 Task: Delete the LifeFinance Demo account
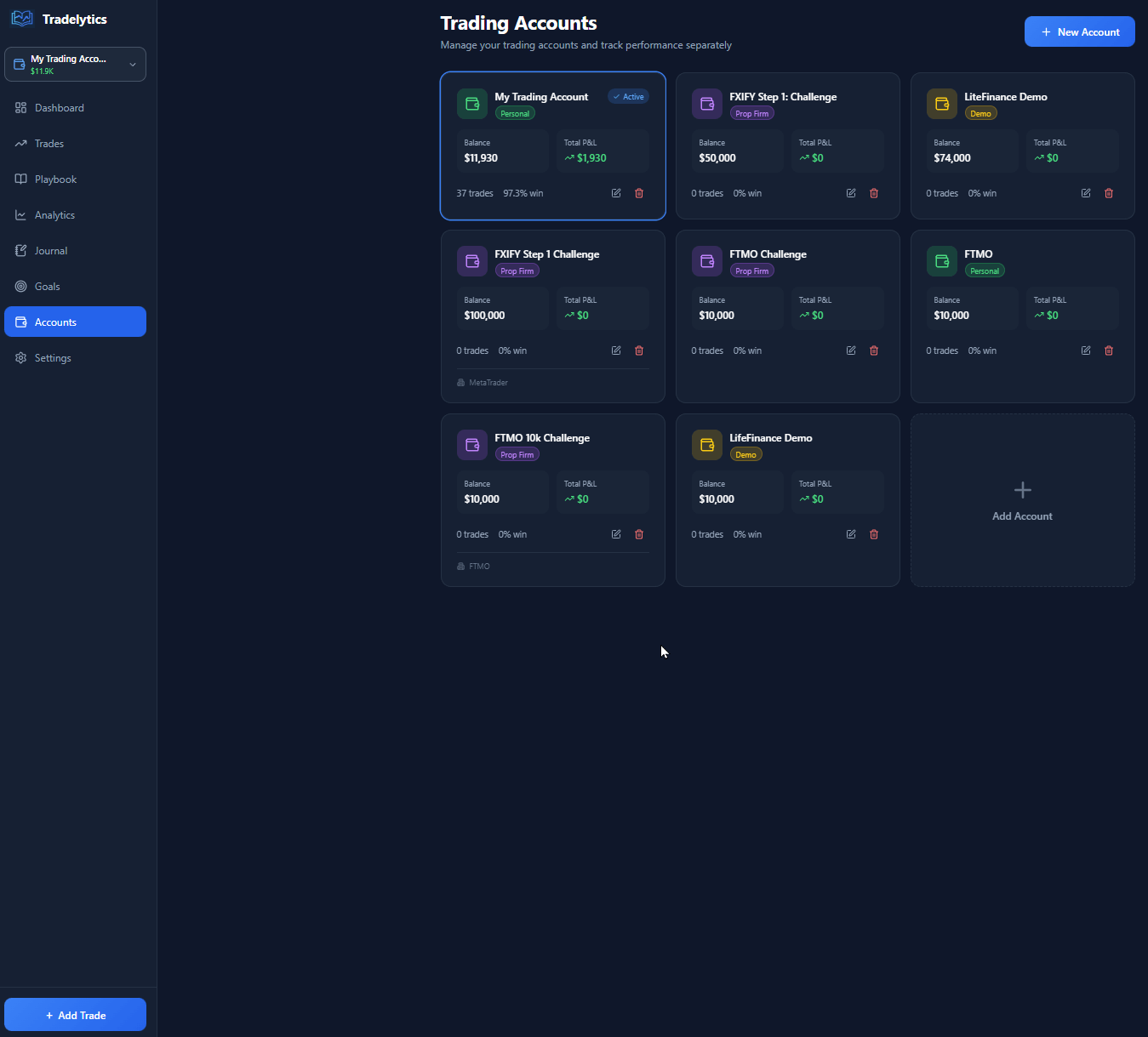pyautogui.click(x=874, y=534)
